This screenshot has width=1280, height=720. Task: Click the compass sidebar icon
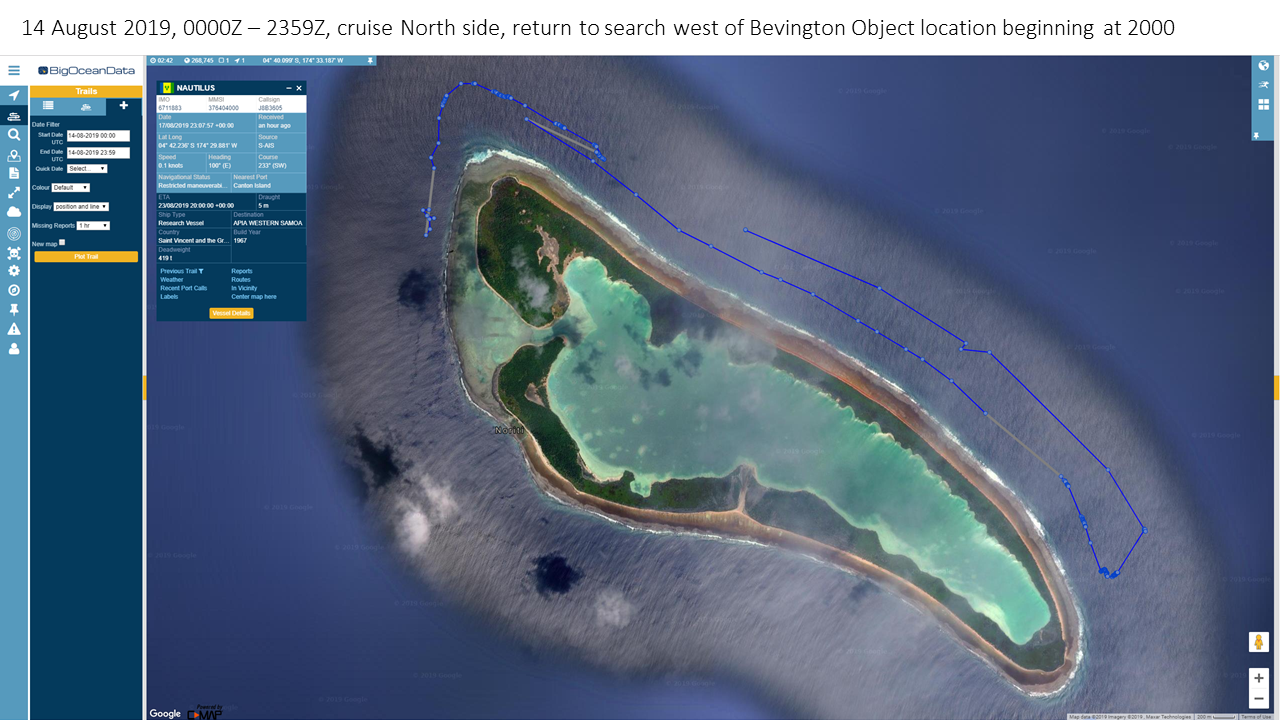click(x=14, y=290)
